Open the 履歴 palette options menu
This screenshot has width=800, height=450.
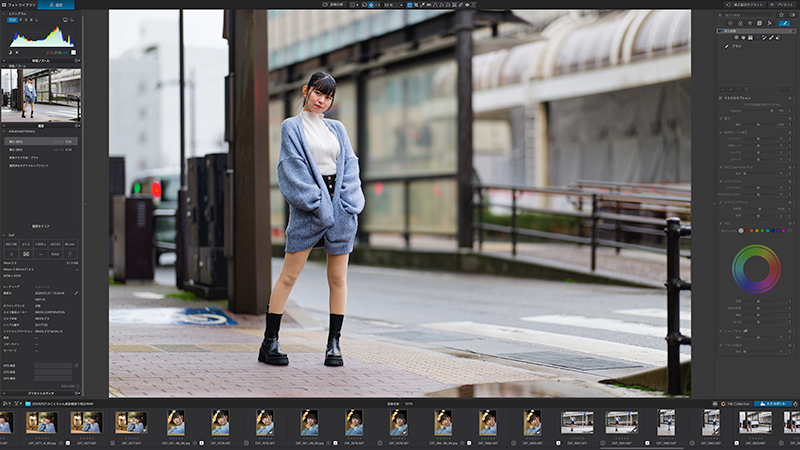(x=78, y=126)
